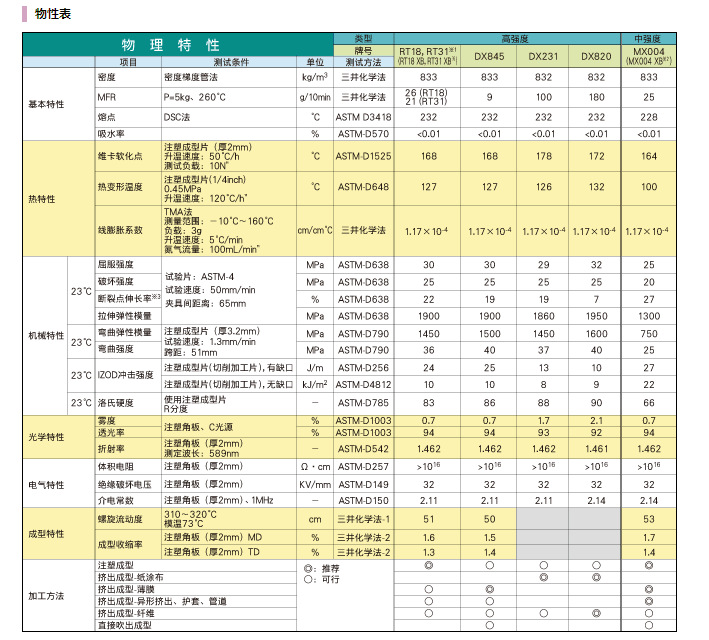Click the recommended symbol for RT18 注塑成型
Viewport: 709px width, 640px height.
428,566
